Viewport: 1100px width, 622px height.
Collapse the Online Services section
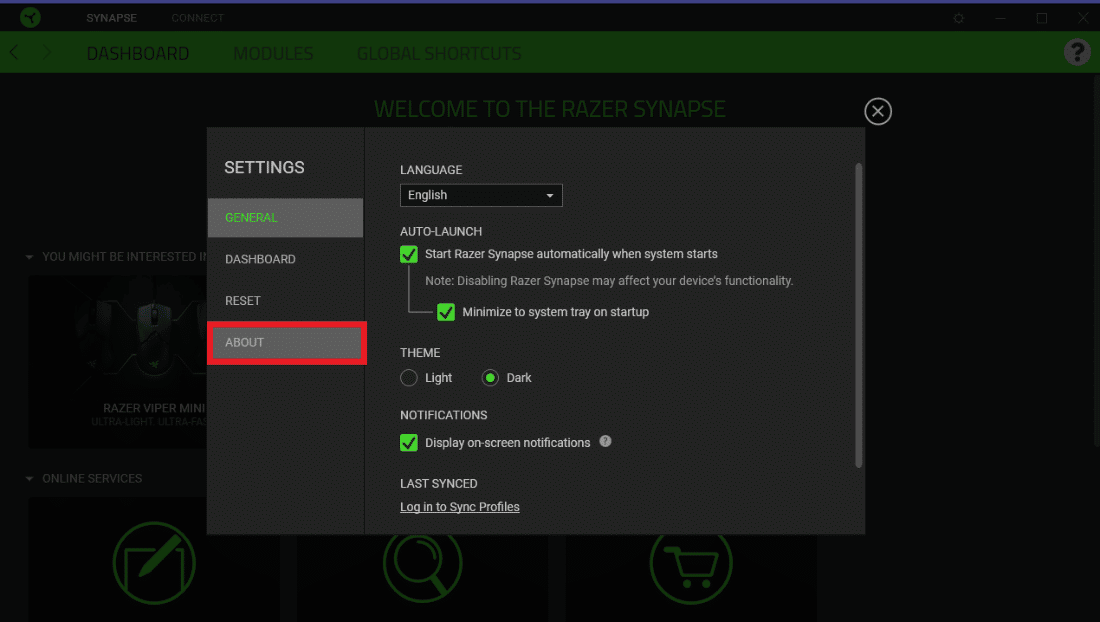click(29, 479)
